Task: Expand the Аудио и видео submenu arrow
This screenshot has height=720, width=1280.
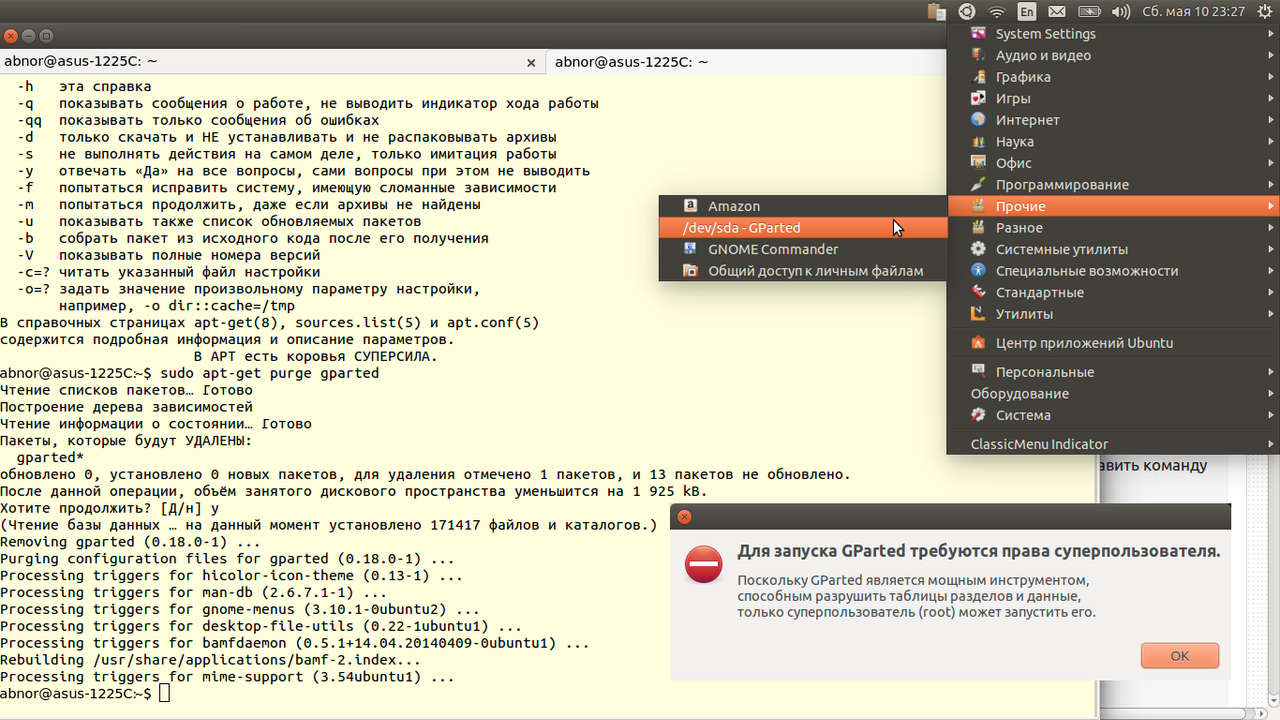Action: point(1271,55)
